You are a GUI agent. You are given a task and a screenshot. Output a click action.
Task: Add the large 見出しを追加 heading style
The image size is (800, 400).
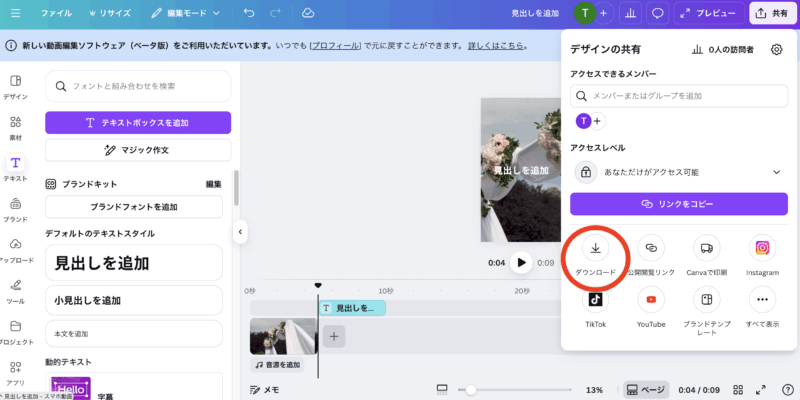pos(134,263)
